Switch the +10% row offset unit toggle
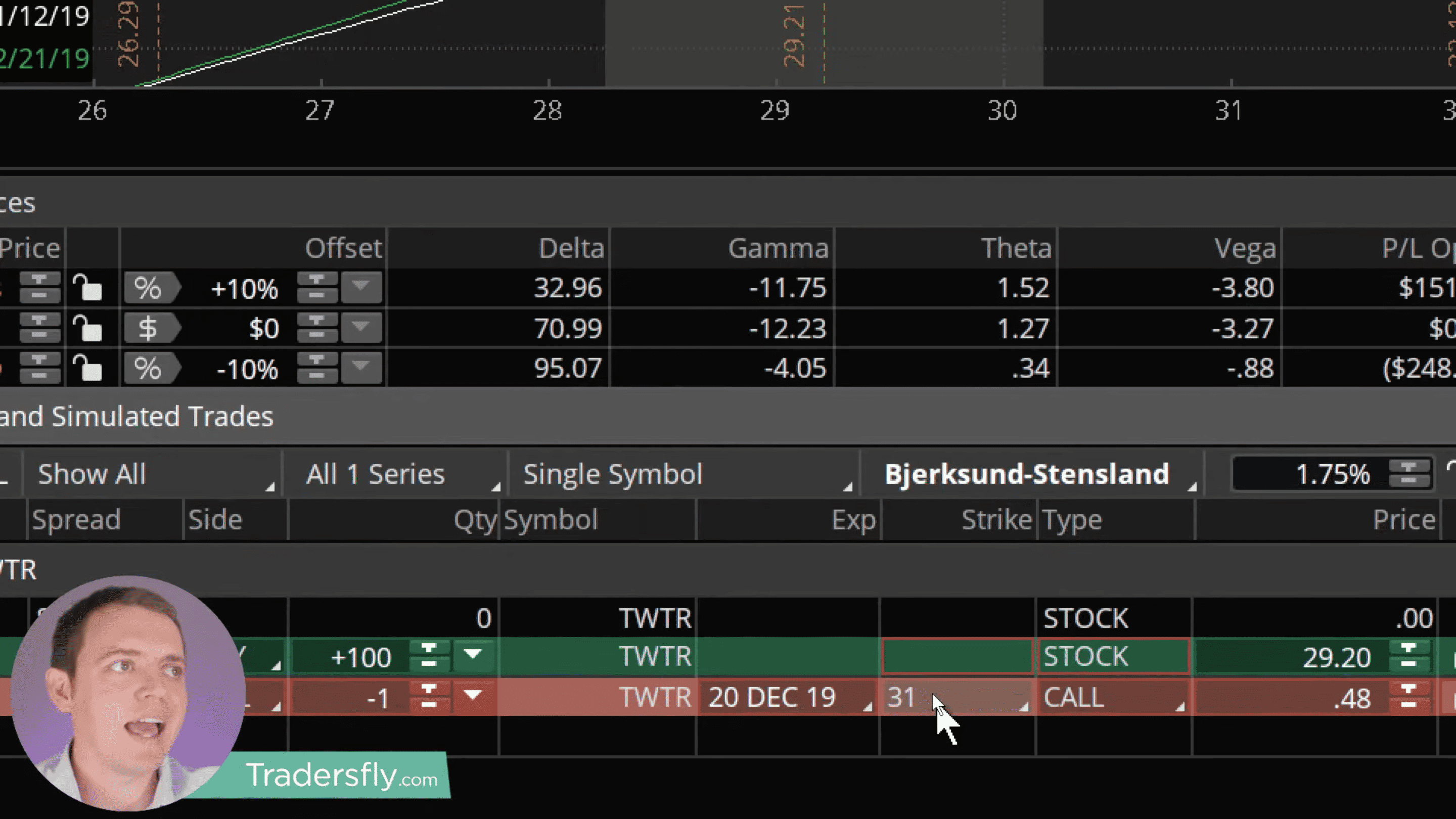The width and height of the screenshot is (1456, 819). (152, 288)
